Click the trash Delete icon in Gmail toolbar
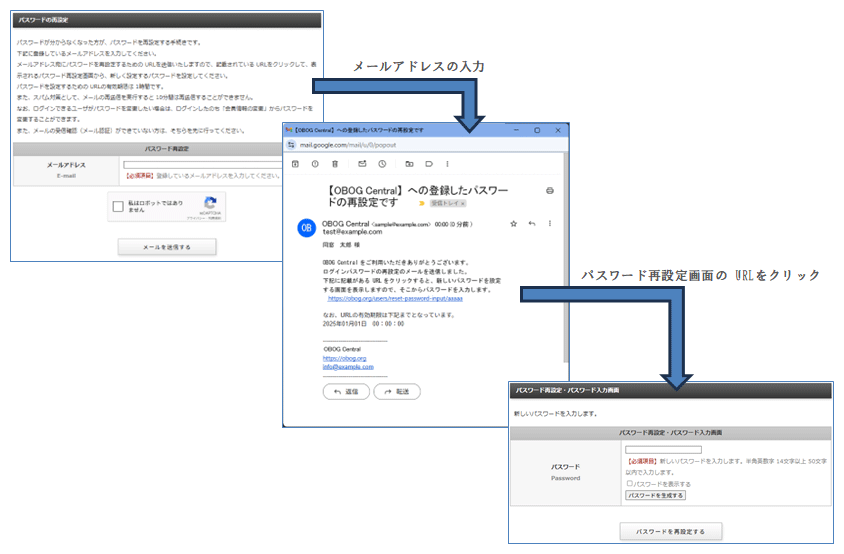This screenshot has height=554, width=844. pos(335,164)
